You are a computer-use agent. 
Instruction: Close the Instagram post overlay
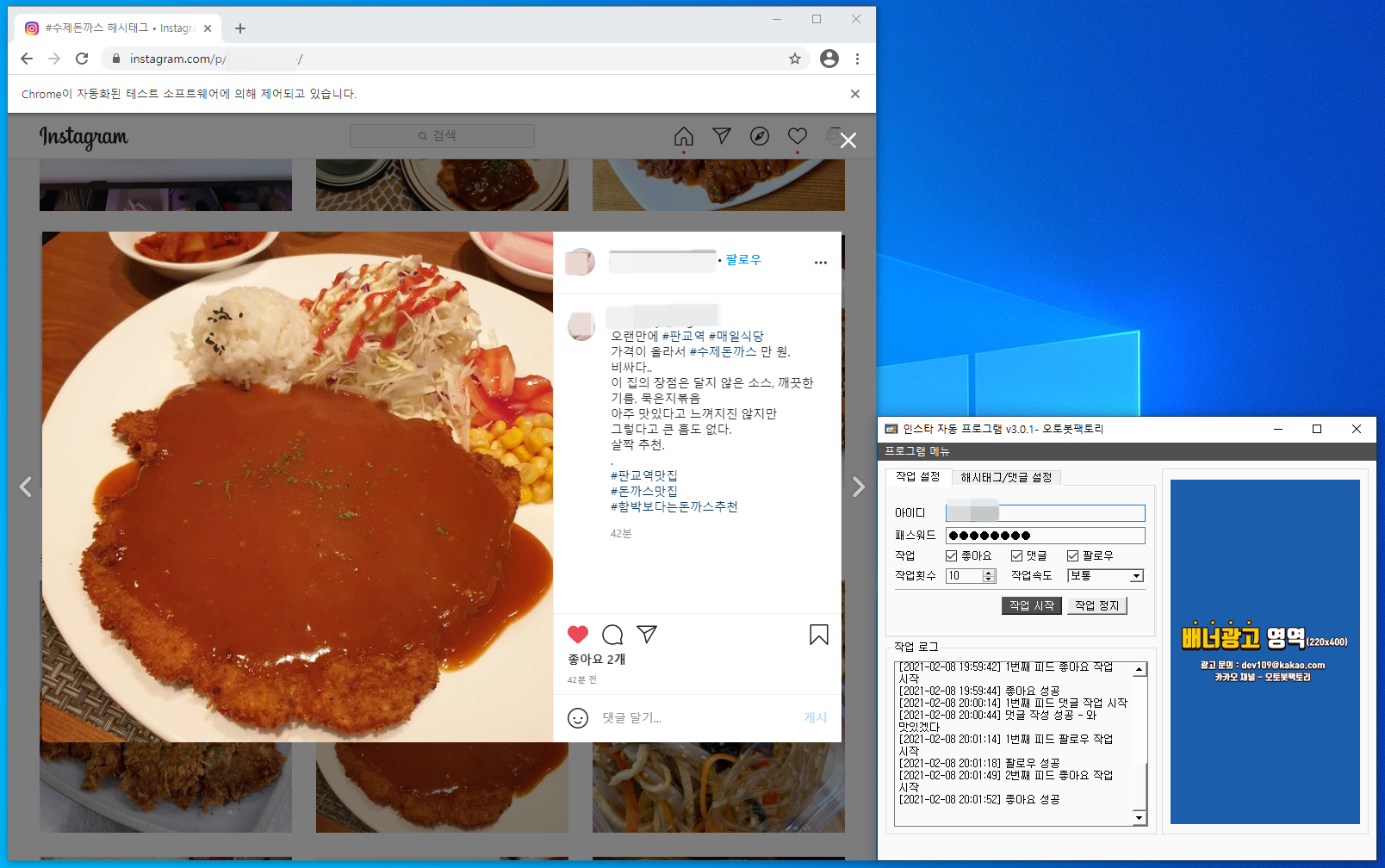point(848,140)
